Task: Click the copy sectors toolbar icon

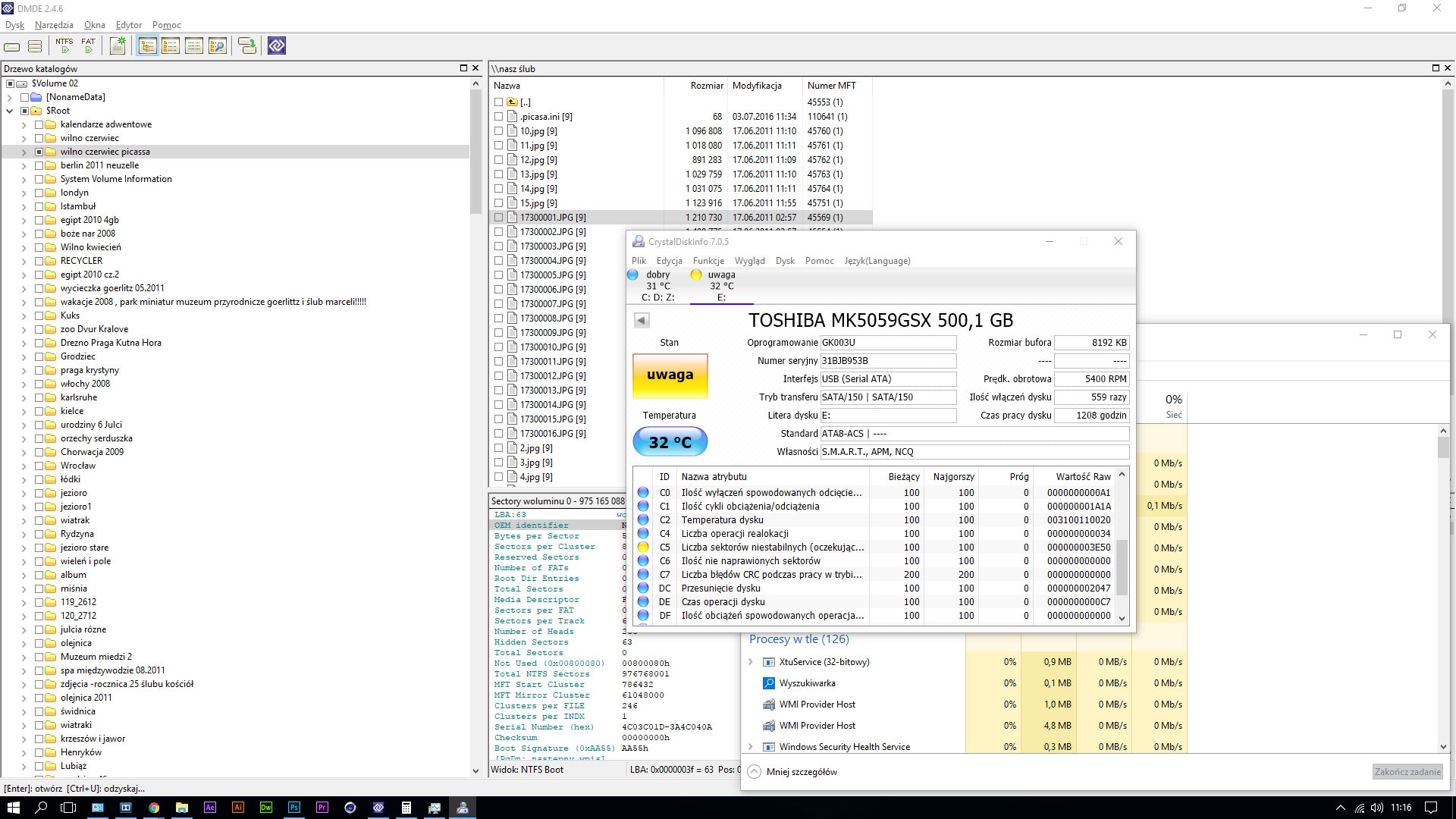Action: coord(247,46)
